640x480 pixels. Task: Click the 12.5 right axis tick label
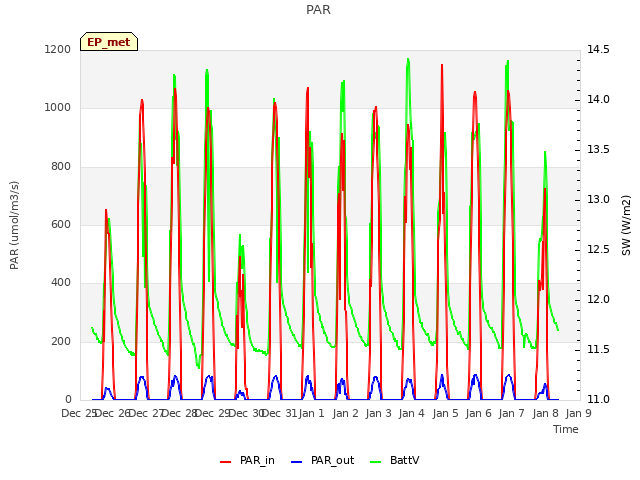pyautogui.click(x=598, y=249)
